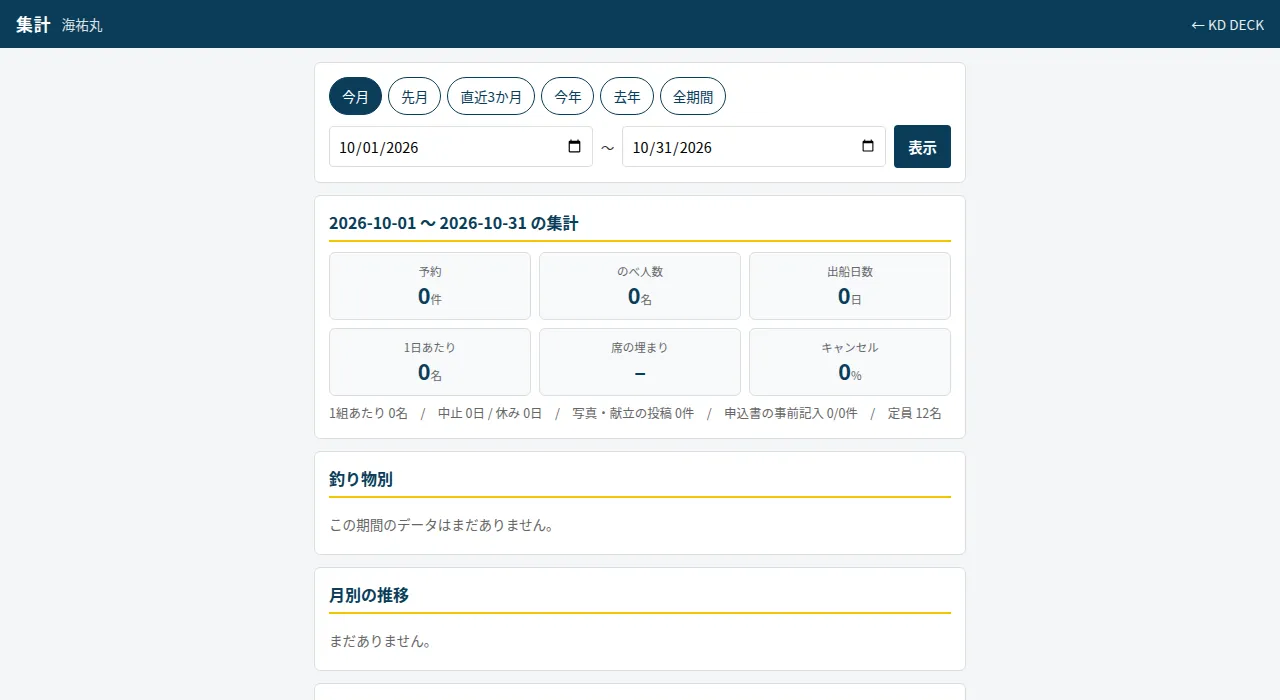Click the 1日あたり 0名 stat card
This screenshot has height=700, width=1280.
click(430, 362)
